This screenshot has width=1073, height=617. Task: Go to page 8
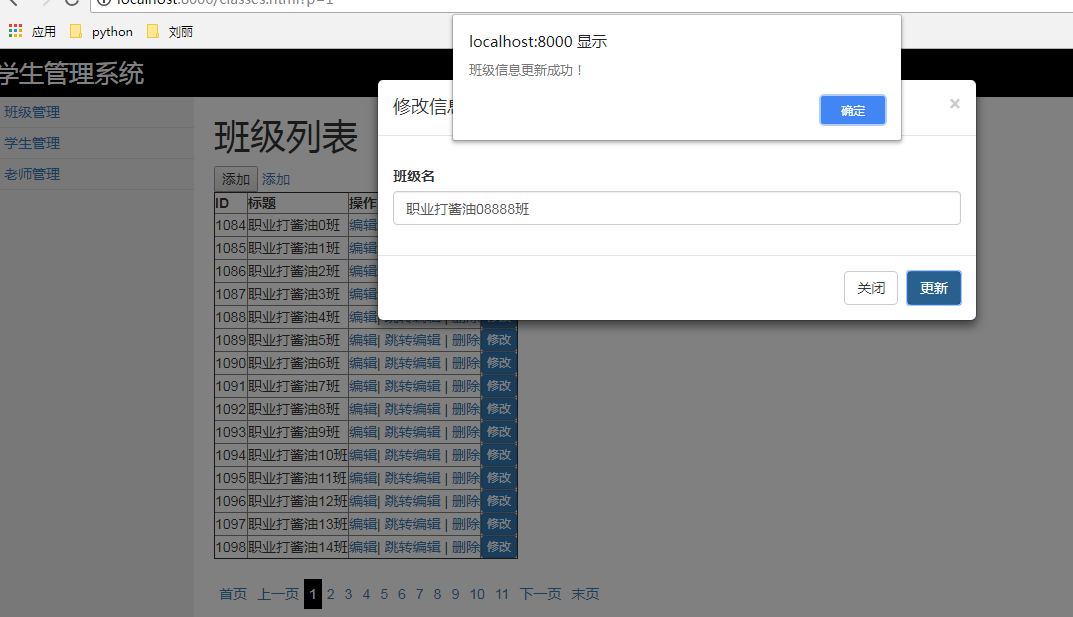tap(437, 594)
